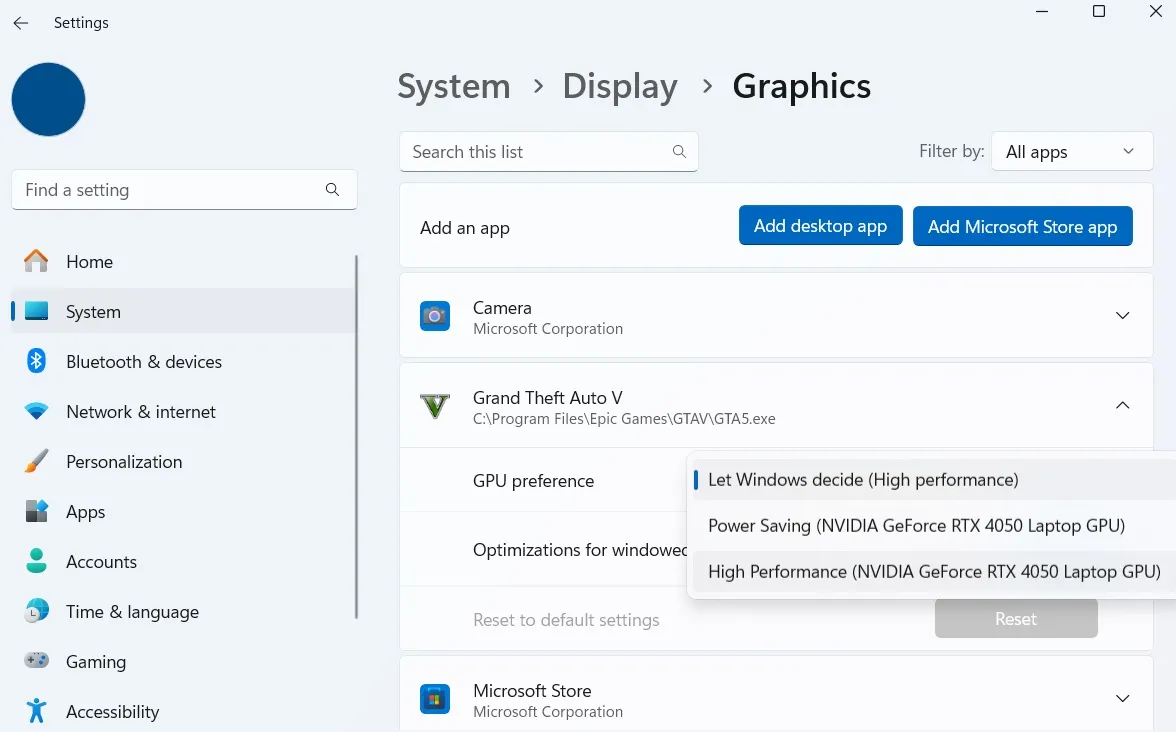Open Time & language settings
The image size is (1176, 732).
(132, 611)
